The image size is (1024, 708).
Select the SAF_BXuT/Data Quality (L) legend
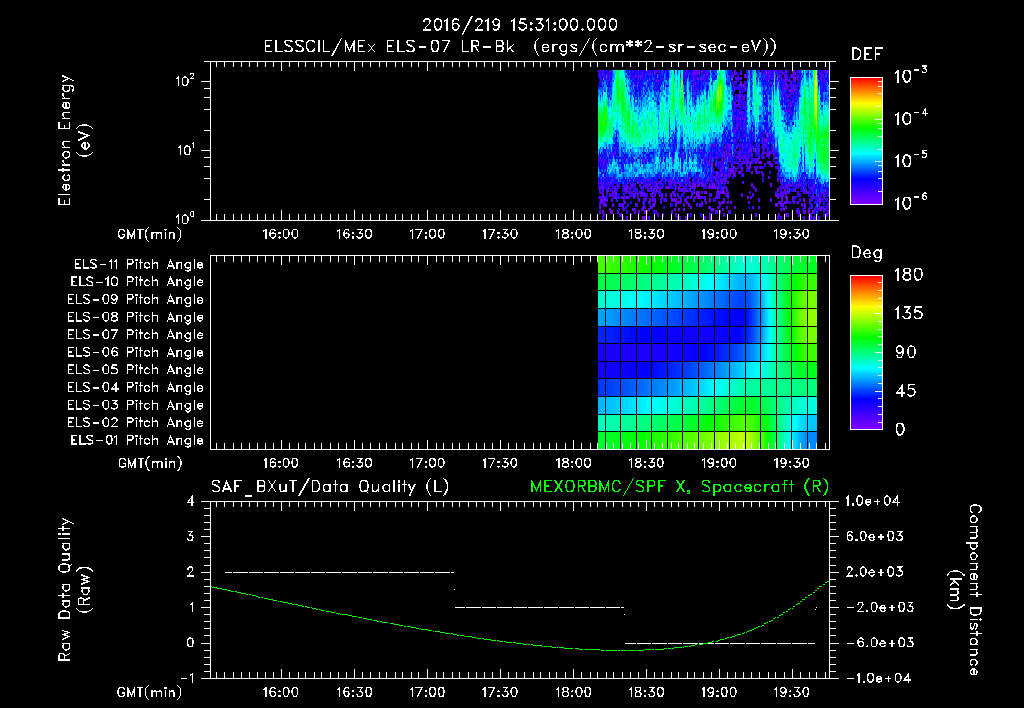[x=330, y=487]
